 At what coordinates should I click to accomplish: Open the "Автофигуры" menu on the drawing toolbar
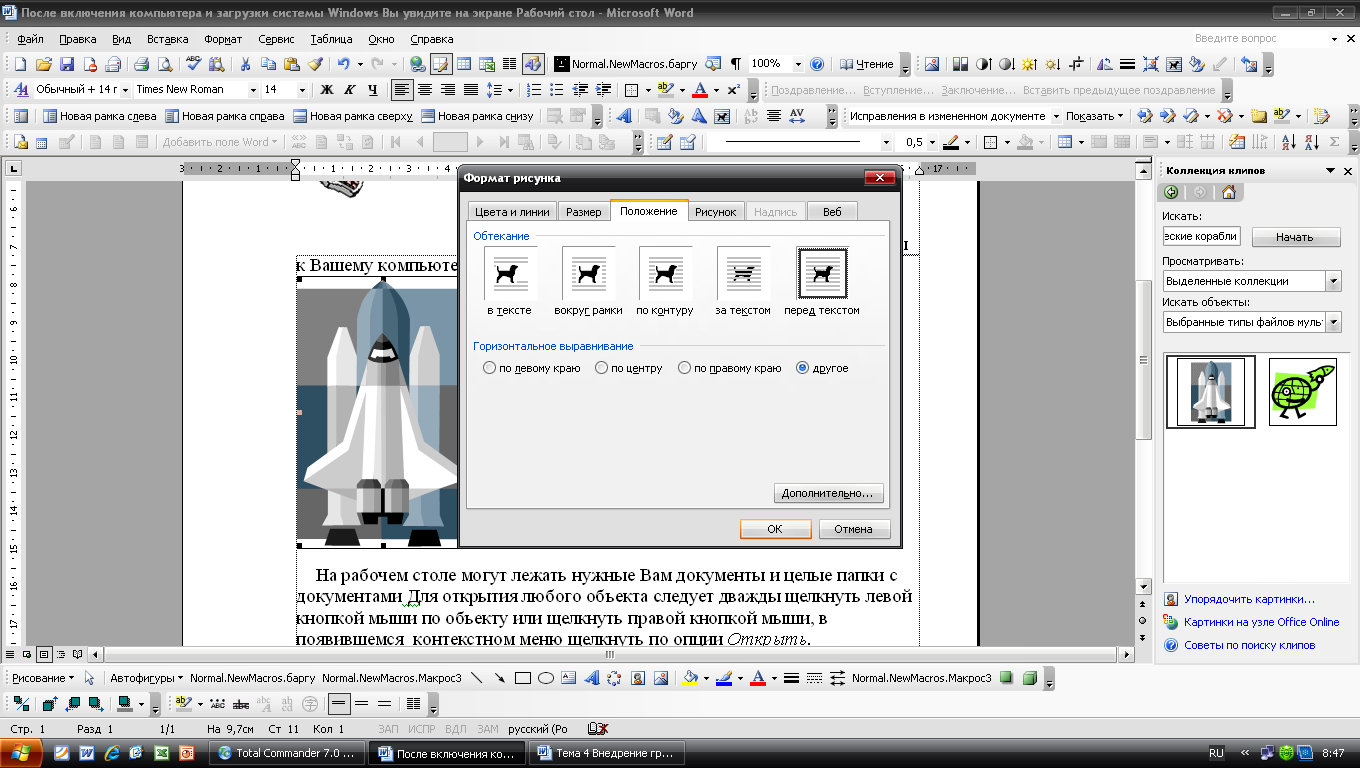tap(145, 678)
